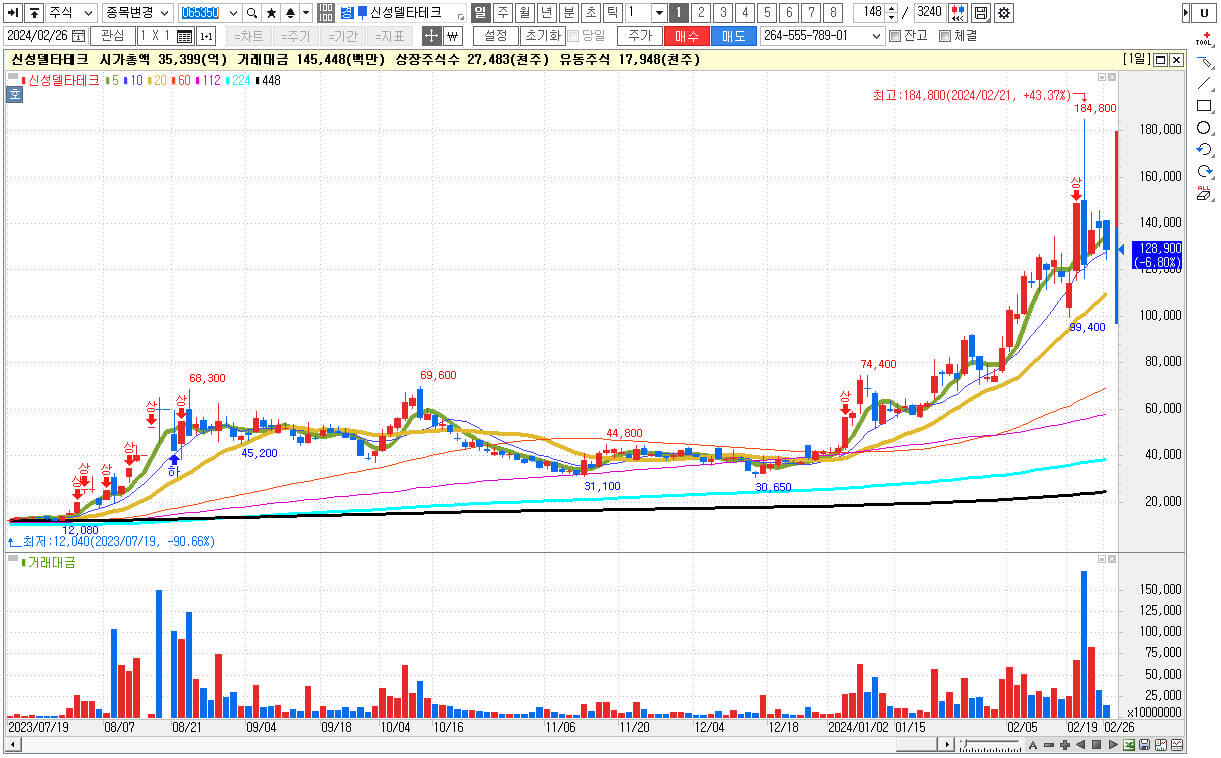Click the 설정 button
Viewport: 1221px width, 758px height.
point(495,36)
